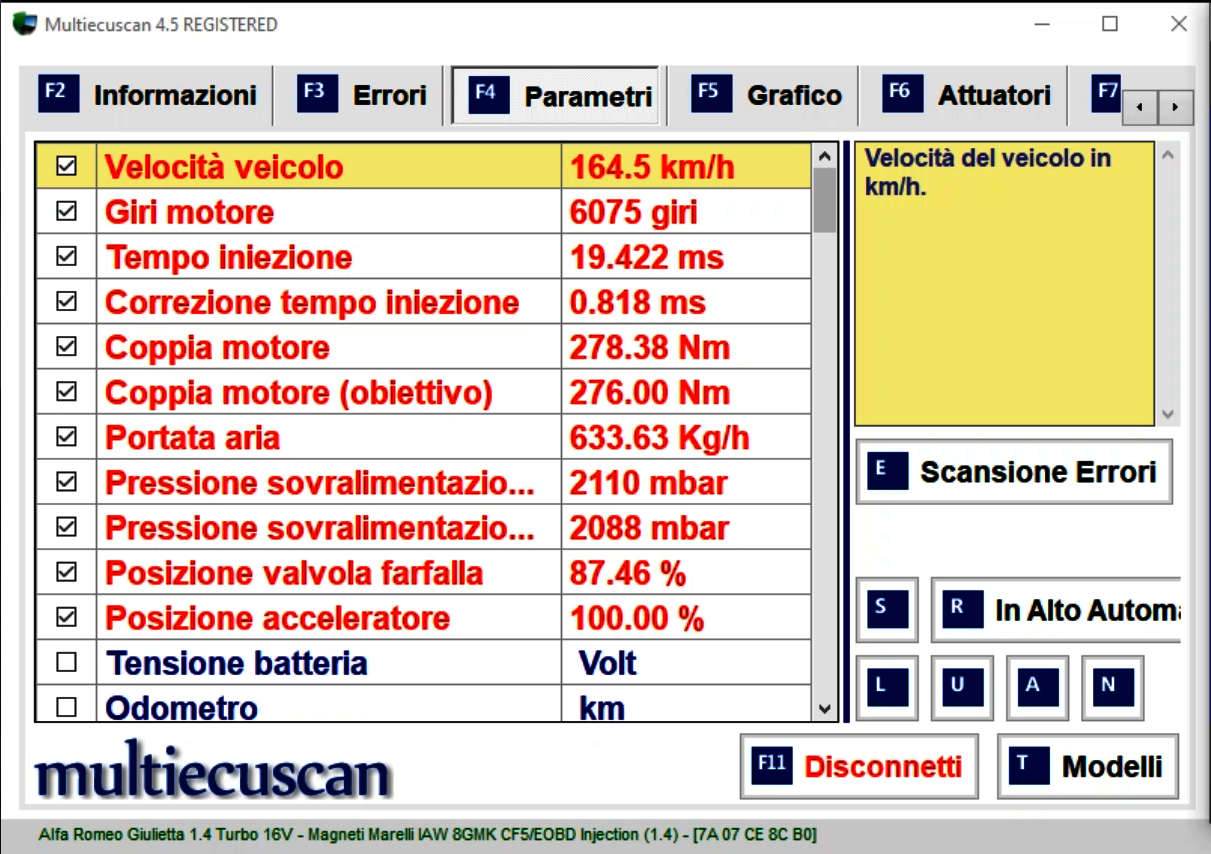Click the 633.63 Kg/h value
The width and height of the screenshot is (1211, 854).
tap(659, 437)
